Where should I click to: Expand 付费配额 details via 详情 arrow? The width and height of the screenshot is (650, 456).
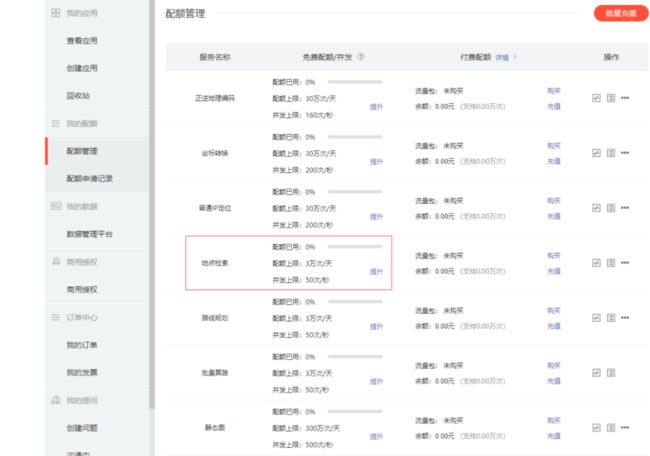coord(506,57)
